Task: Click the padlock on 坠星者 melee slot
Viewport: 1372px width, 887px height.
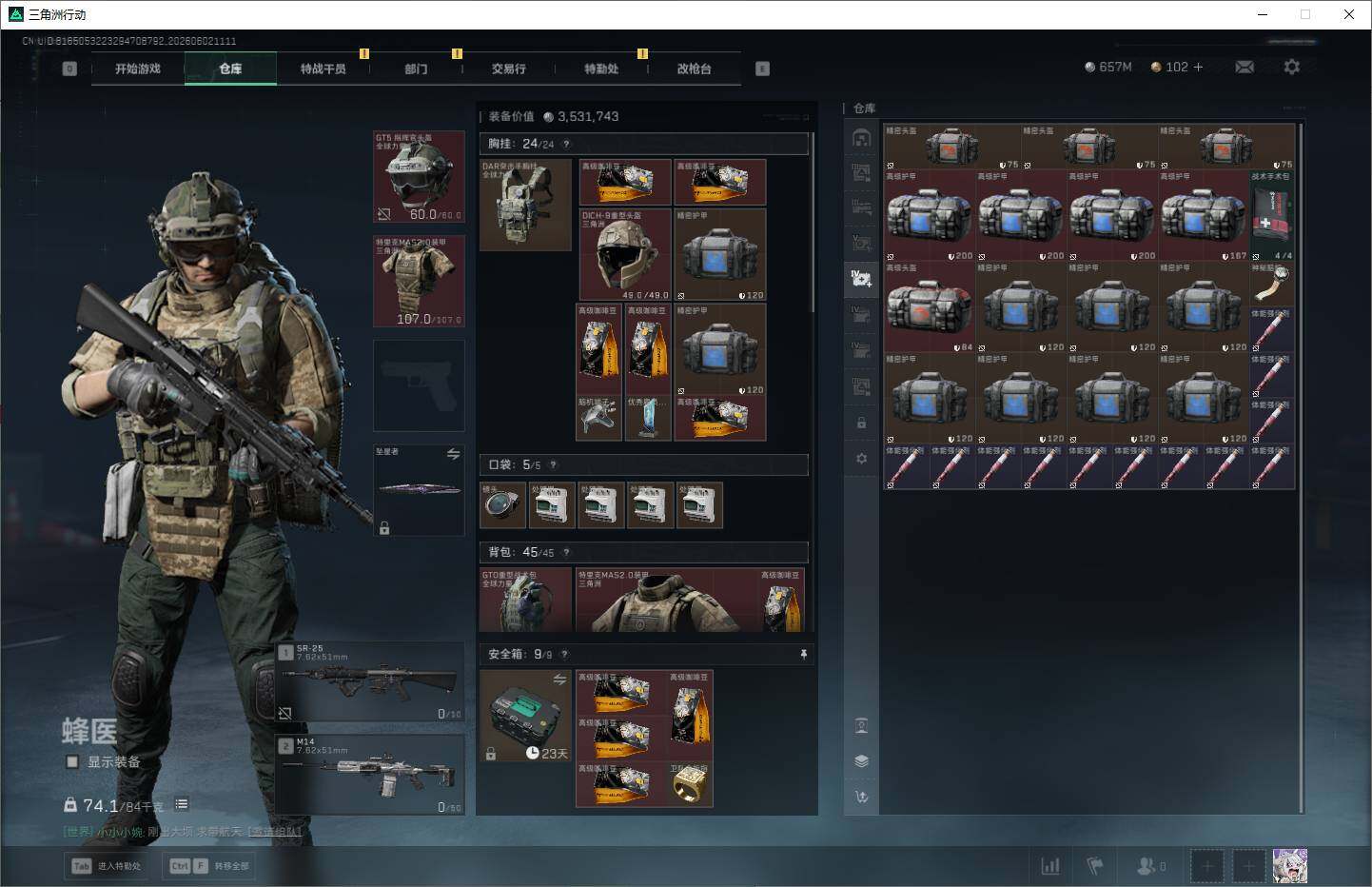Action: 384,527
